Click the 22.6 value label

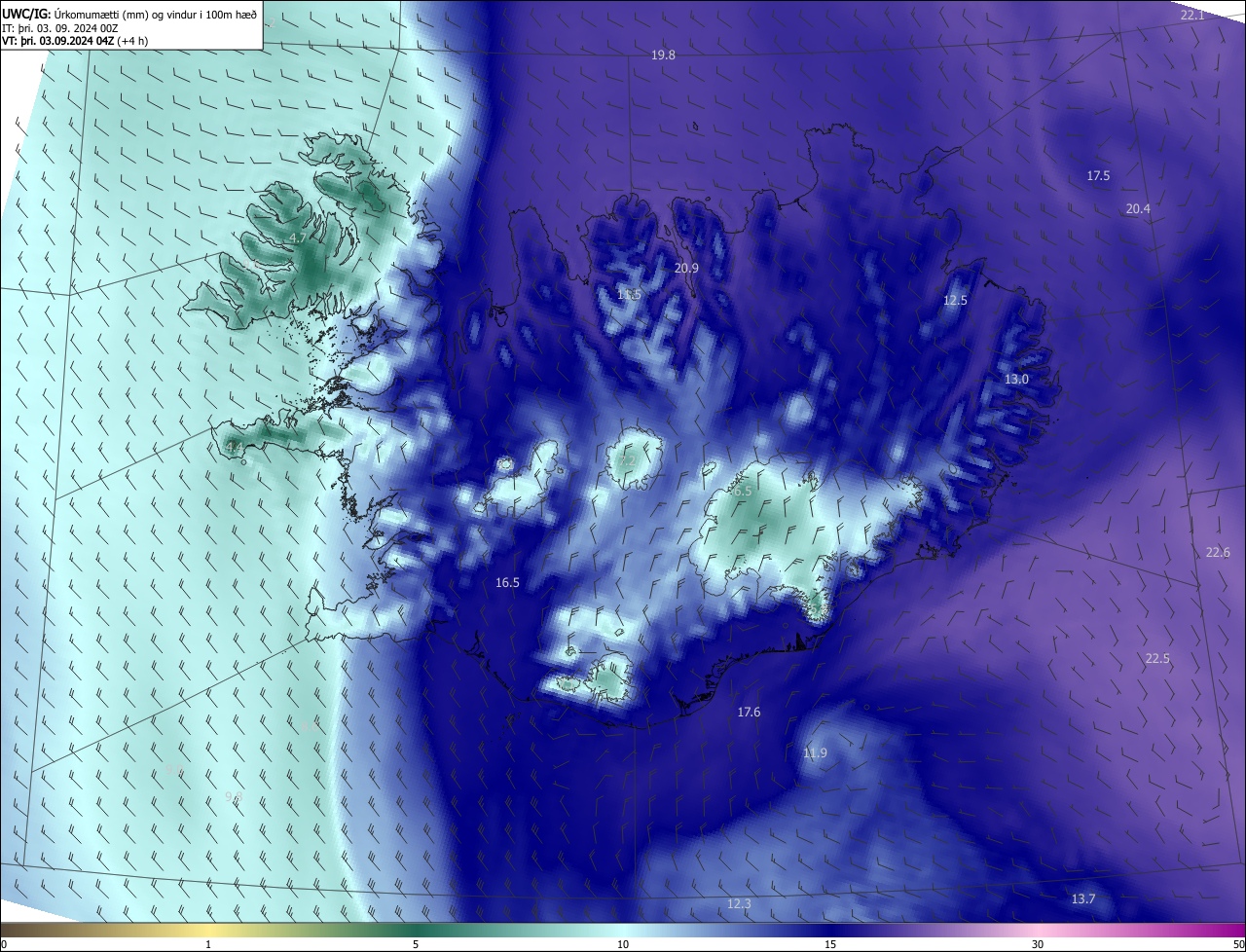point(1218,552)
